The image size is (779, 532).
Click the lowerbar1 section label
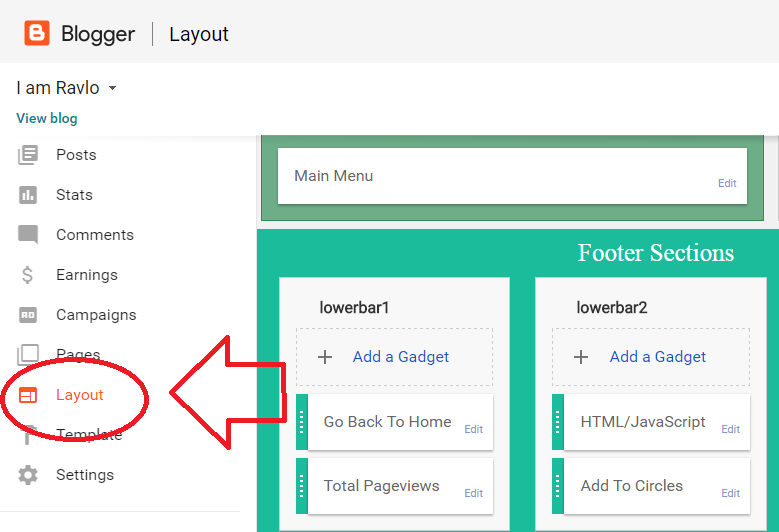pyautogui.click(x=354, y=307)
